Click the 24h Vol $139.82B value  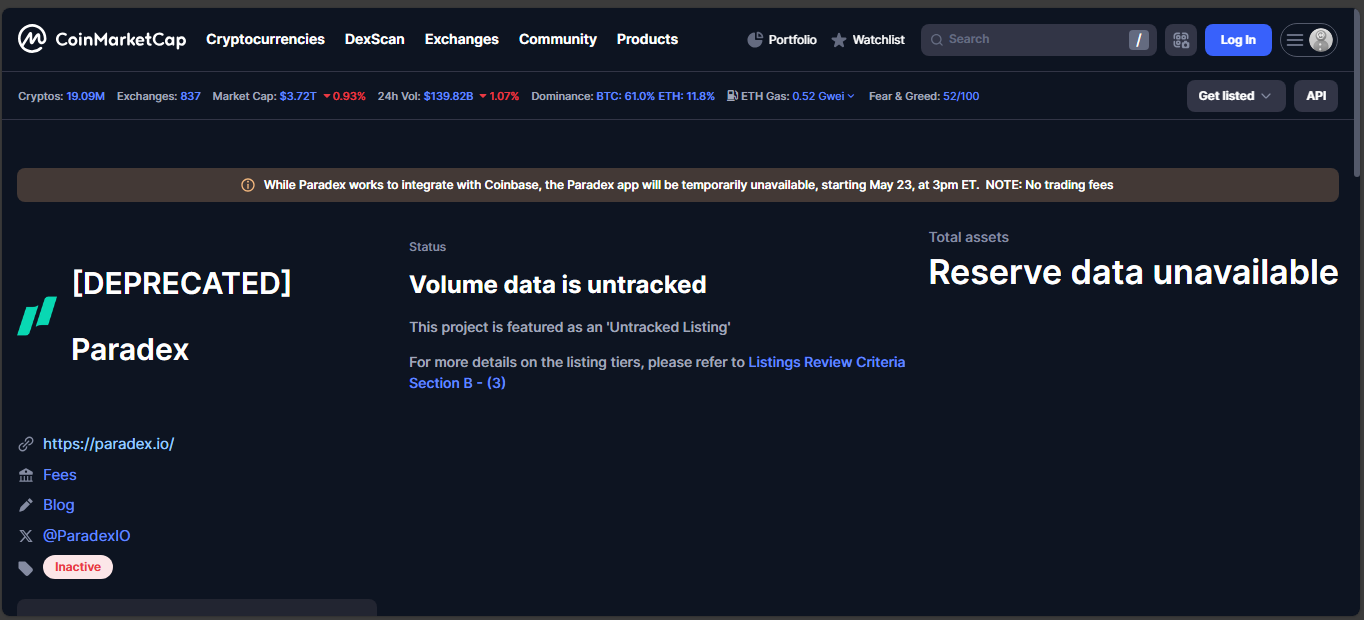click(x=448, y=96)
